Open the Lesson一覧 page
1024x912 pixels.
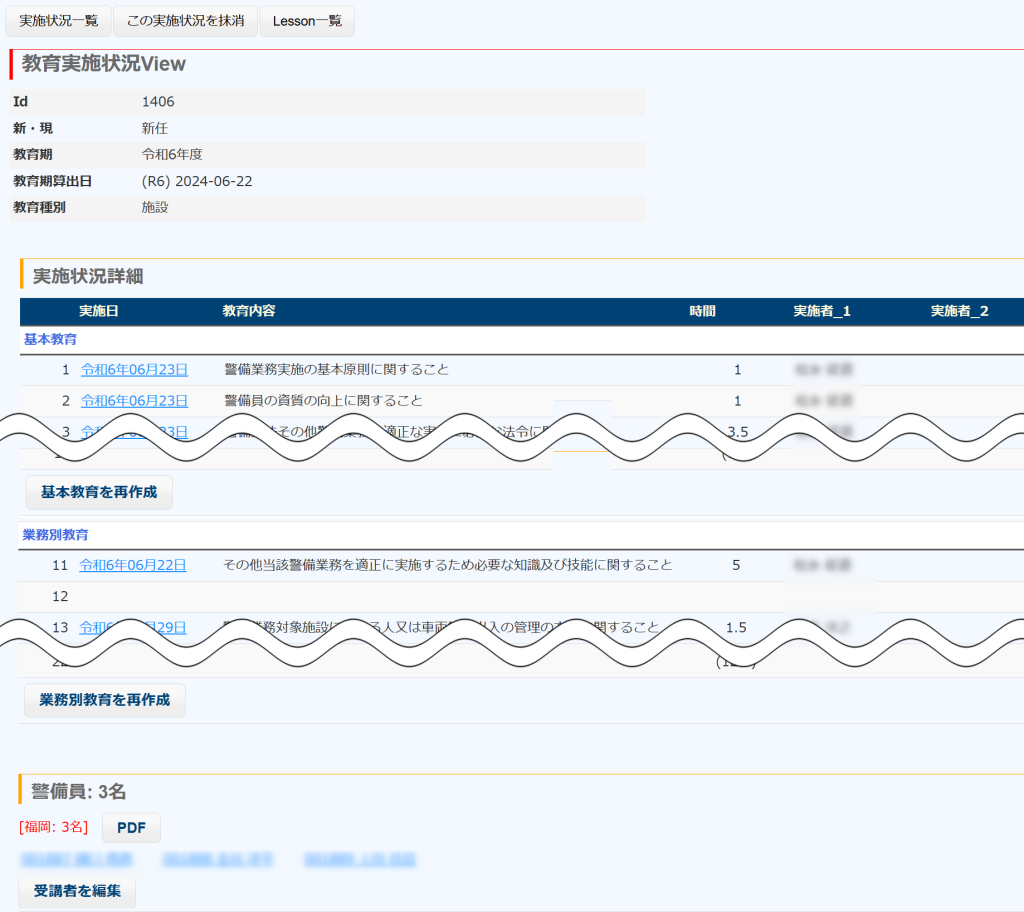[x=307, y=21]
